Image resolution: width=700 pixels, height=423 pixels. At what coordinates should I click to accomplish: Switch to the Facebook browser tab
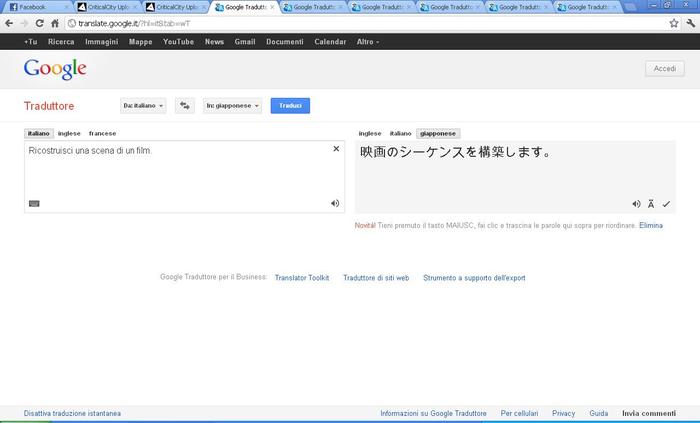pyautogui.click(x=38, y=7)
